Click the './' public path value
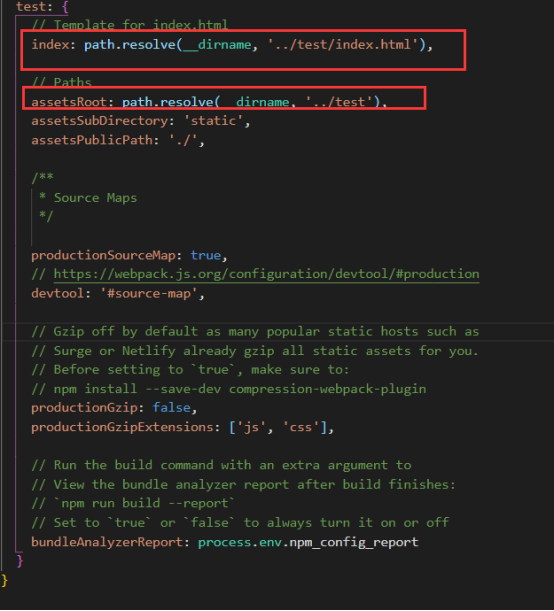This screenshot has height=611, width=554. pyautogui.click(x=183, y=140)
